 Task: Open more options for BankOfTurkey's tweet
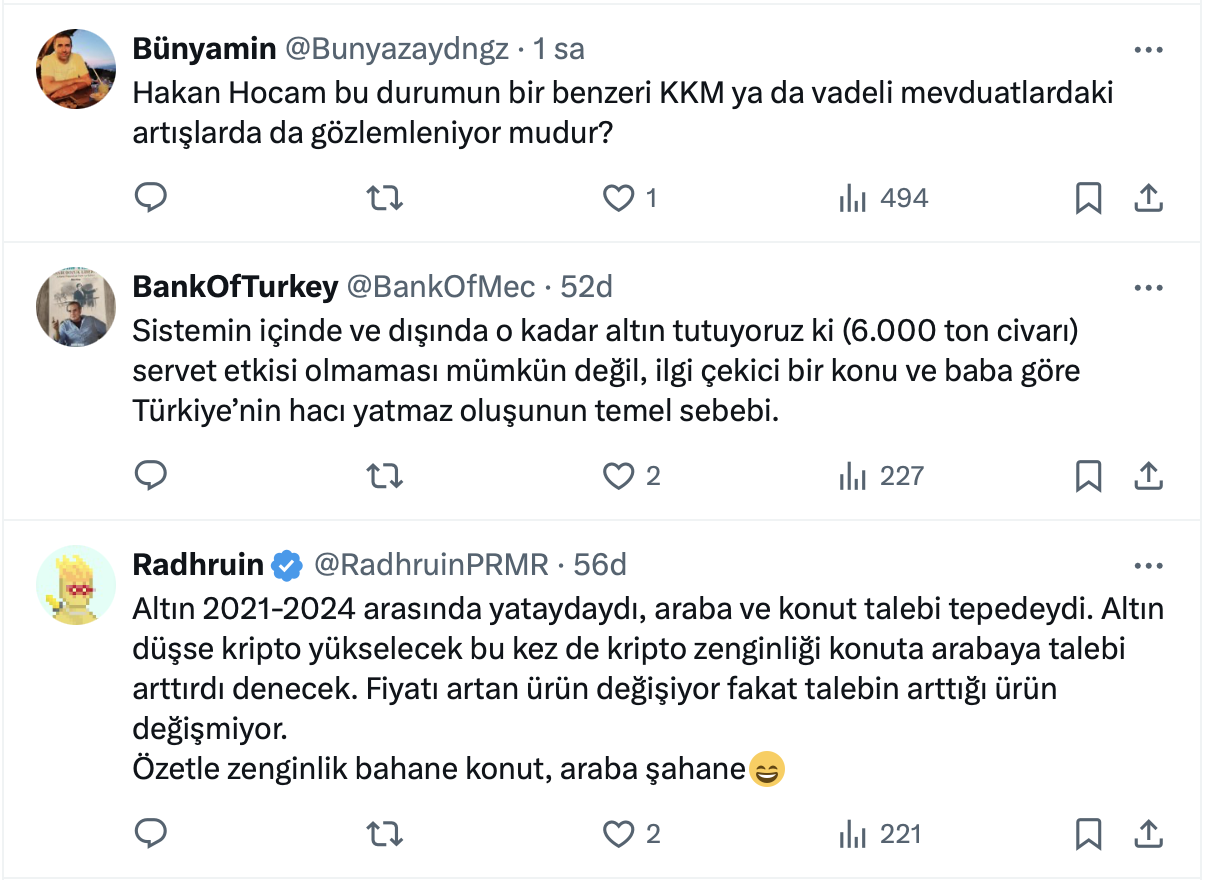click(1147, 288)
